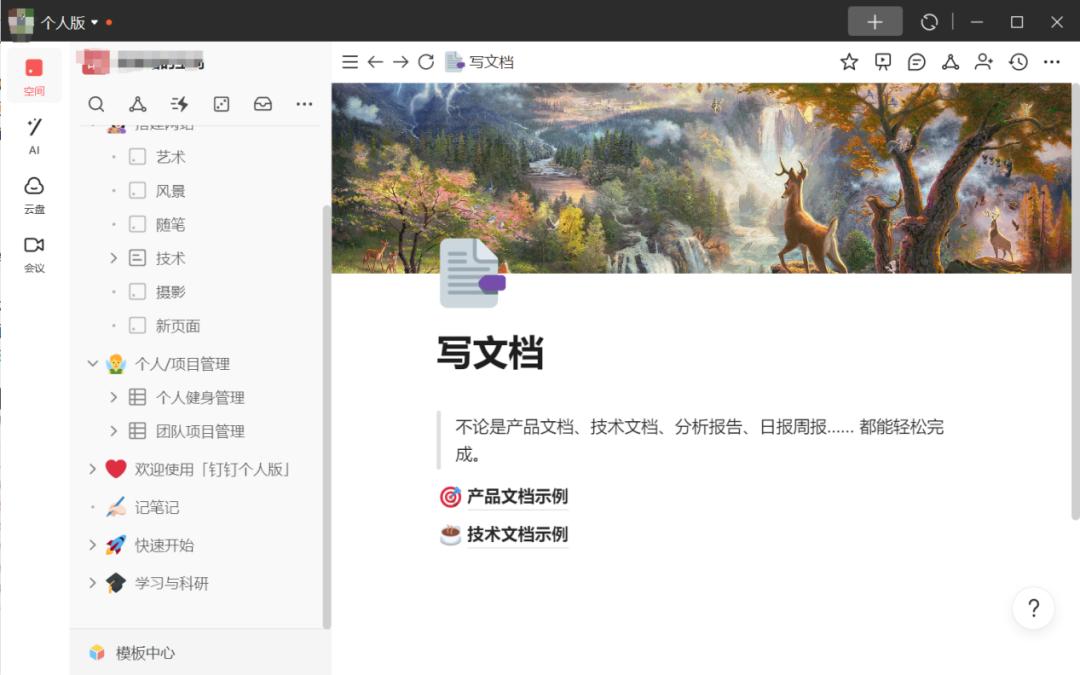Click the sync status icon in title bar
This screenshot has height=675, width=1080.
929,22
